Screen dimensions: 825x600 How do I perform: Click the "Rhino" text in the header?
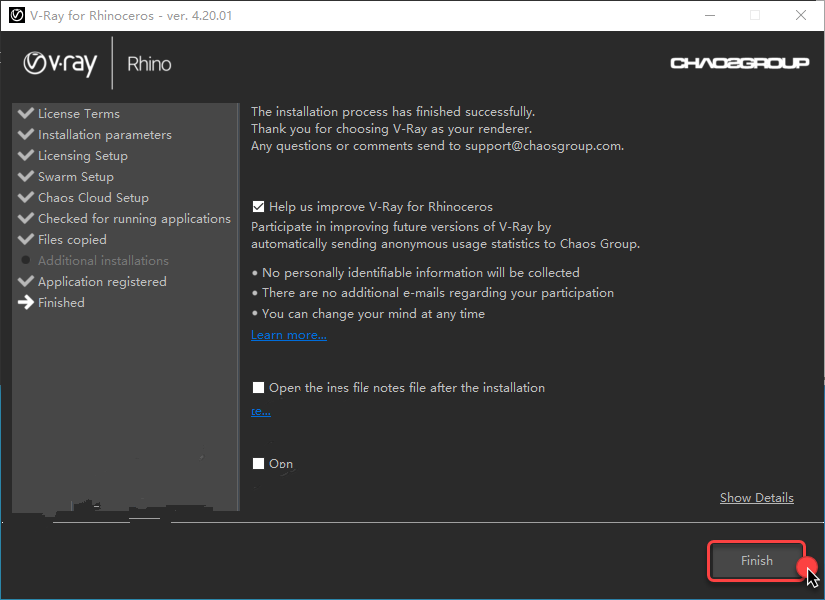pos(149,64)
